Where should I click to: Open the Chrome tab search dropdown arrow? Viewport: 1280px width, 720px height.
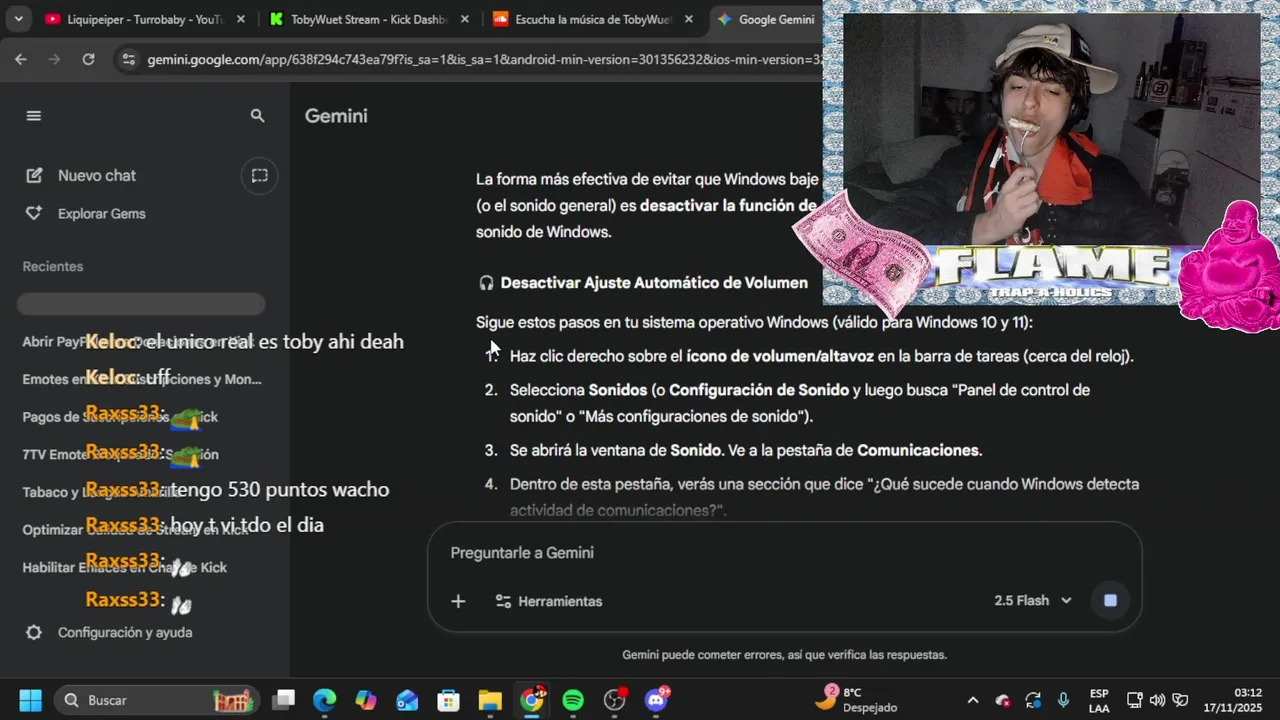(x=20, y=19)
